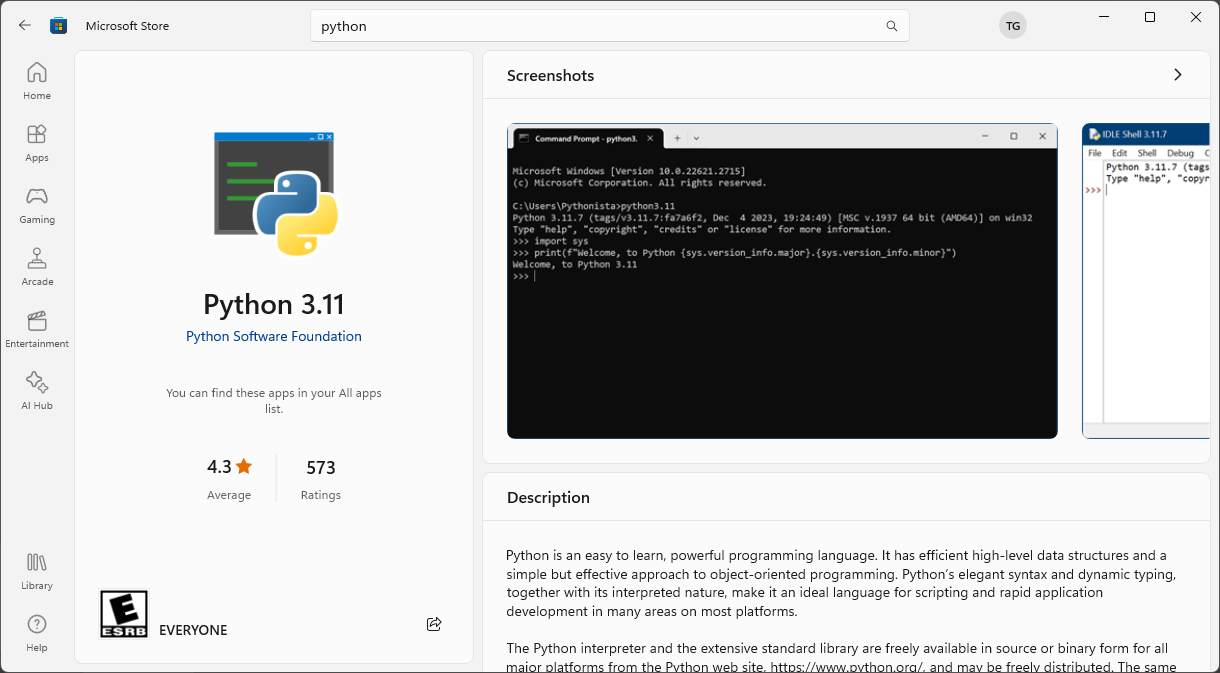Image resolution: width=1220 pixels, height=673 pixels.
Task: Minimize the Microsoft Store window
Action: pos(1104,17)
